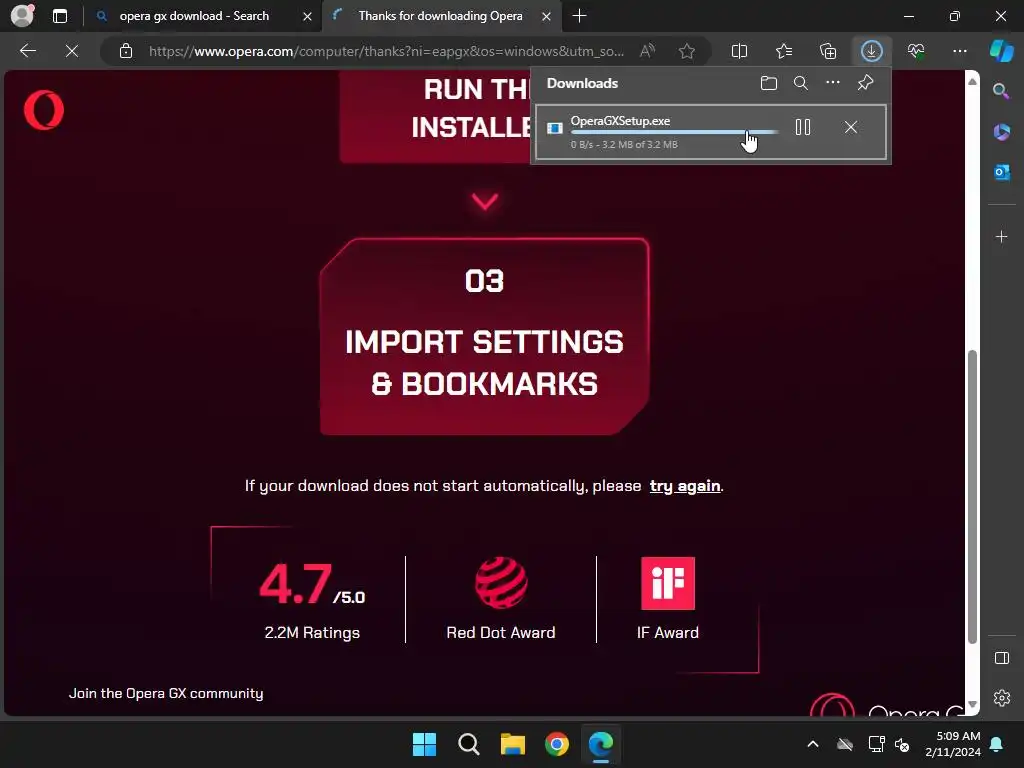1024x768 pixels.
Task: Search downloads in Downloads panel
Action: click(x=801, y=83)
